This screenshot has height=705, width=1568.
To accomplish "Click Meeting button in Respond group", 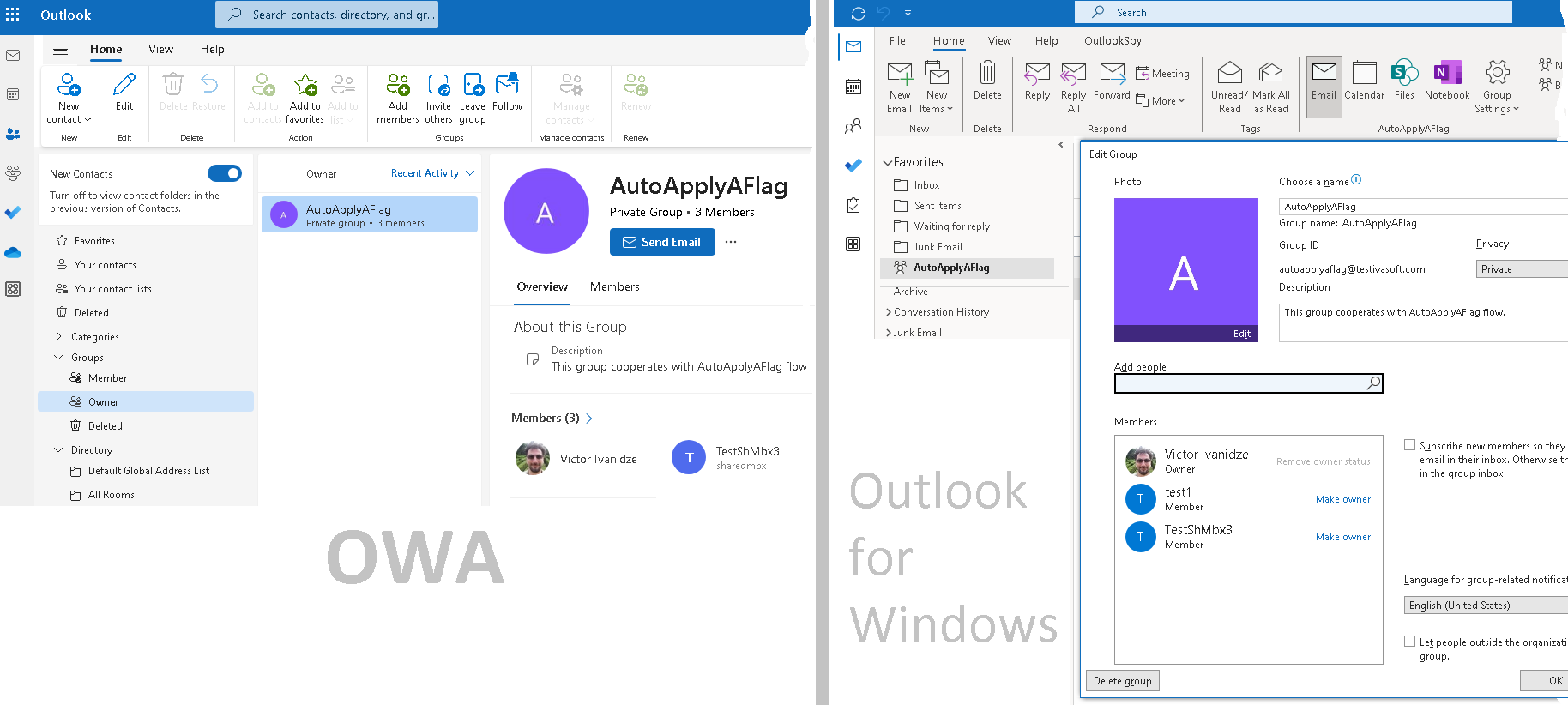I will (1162, 74).
